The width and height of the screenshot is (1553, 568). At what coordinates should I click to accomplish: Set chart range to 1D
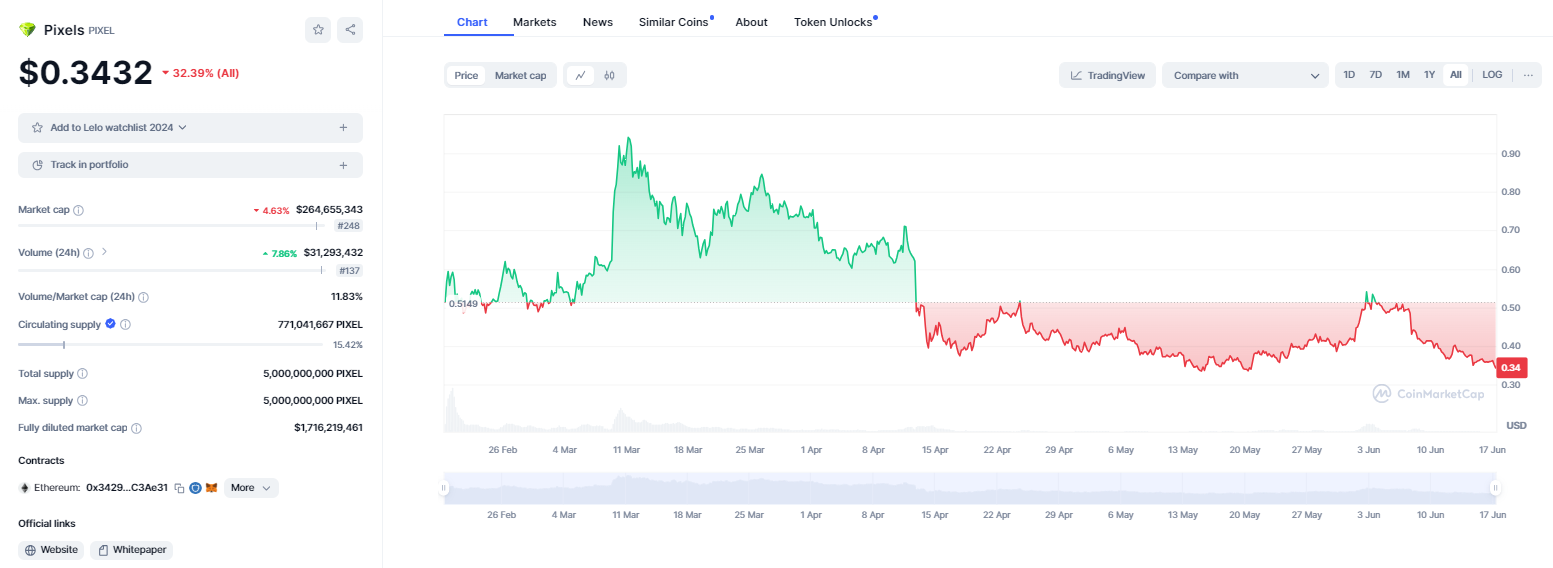[1349, 75]
